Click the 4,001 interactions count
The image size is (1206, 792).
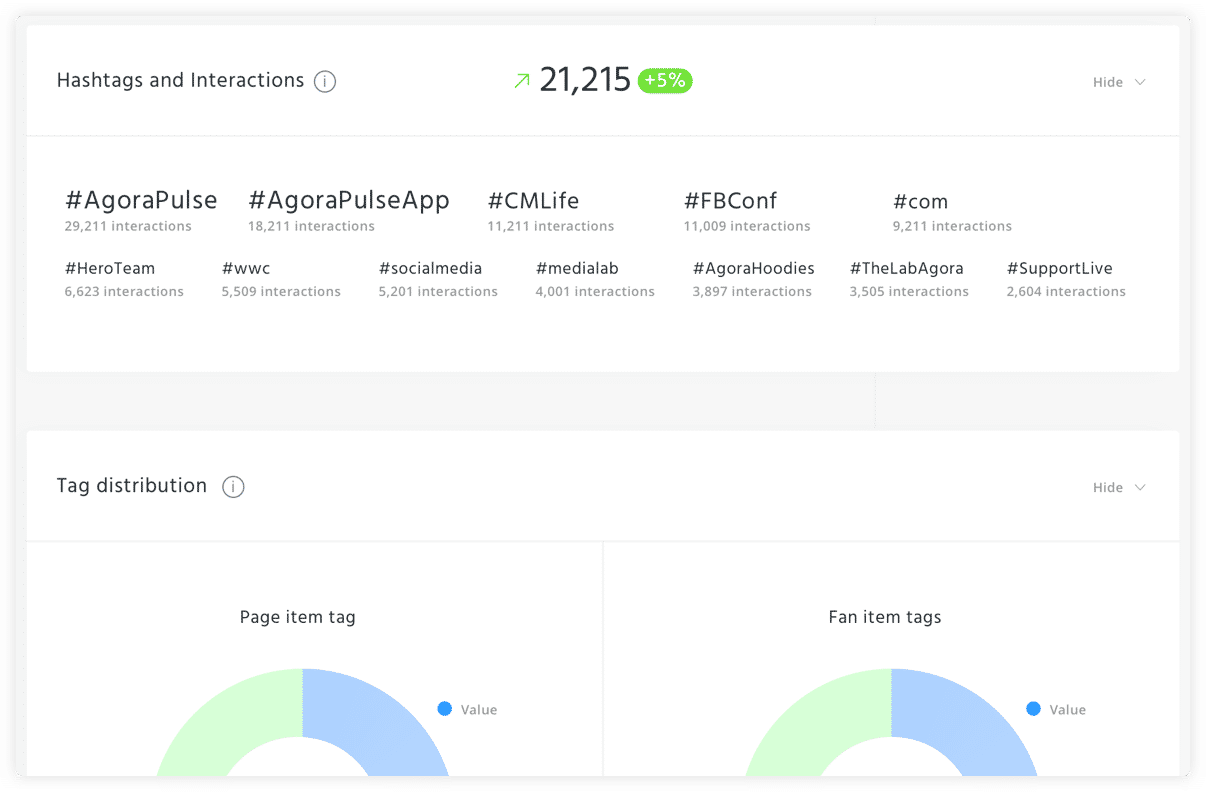[x=595, y=292]
